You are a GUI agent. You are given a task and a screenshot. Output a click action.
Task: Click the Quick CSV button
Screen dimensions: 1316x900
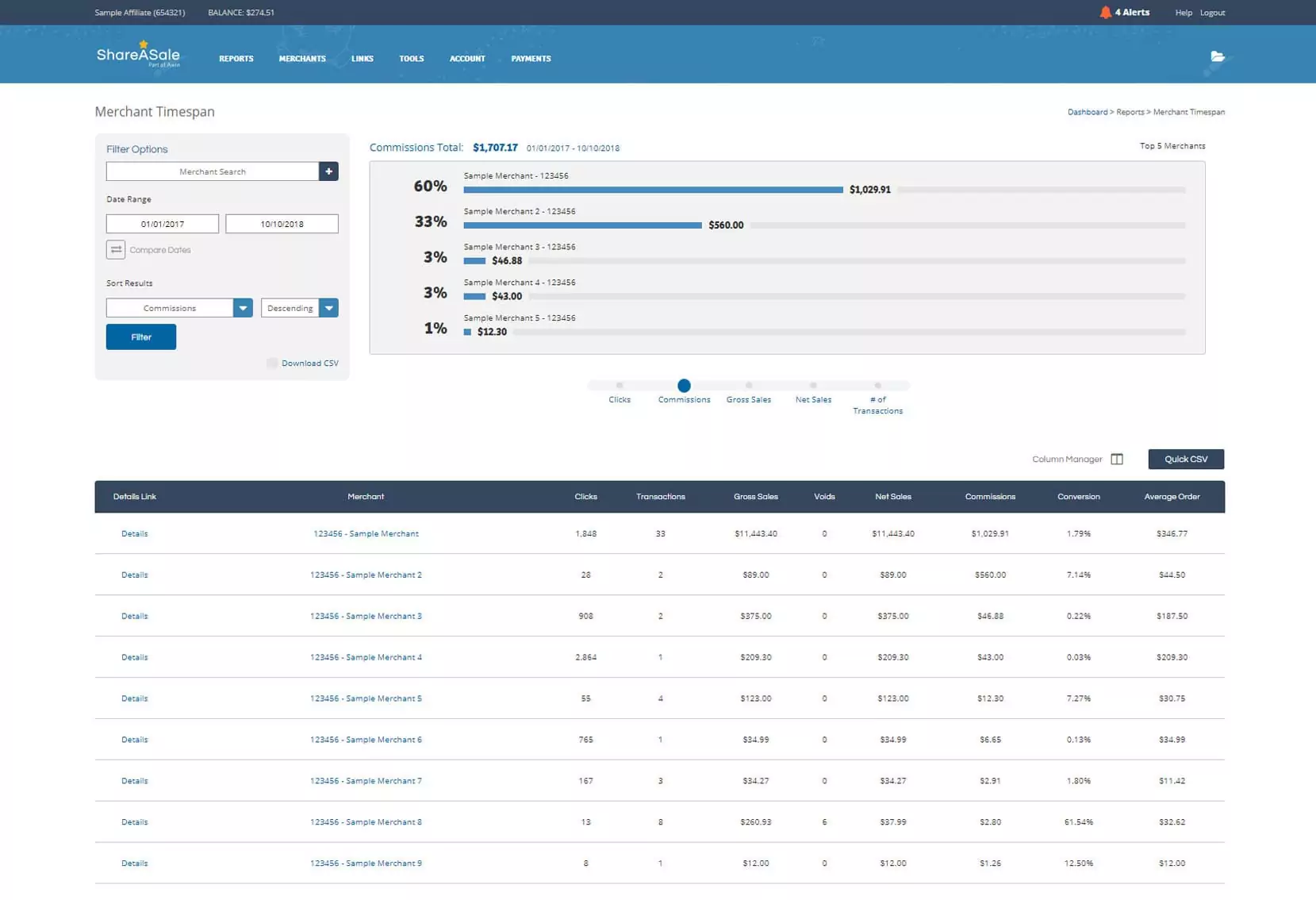[x=1185, y=460]
